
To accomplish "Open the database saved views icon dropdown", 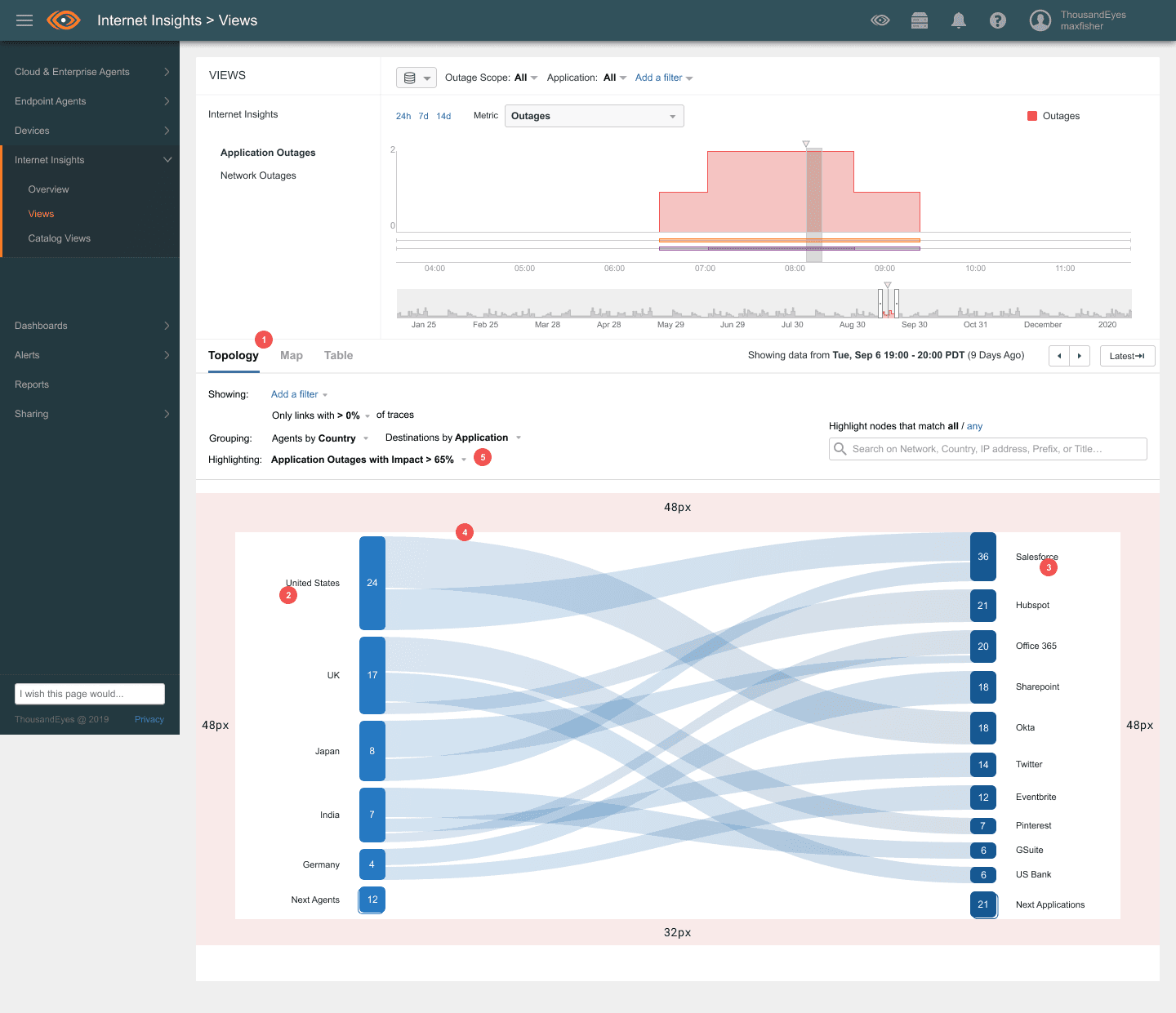I will 416,78.
